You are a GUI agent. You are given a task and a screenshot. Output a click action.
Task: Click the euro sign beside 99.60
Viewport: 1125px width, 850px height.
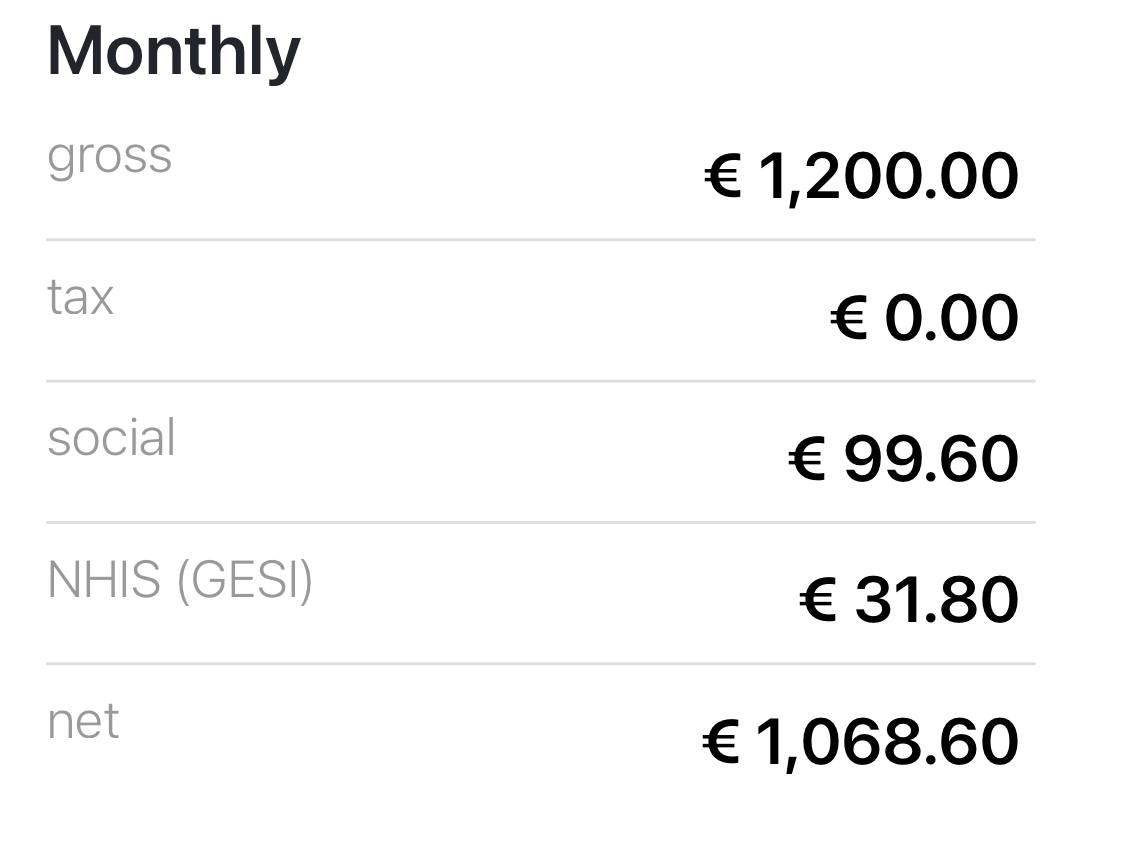[x=806, y=459]
